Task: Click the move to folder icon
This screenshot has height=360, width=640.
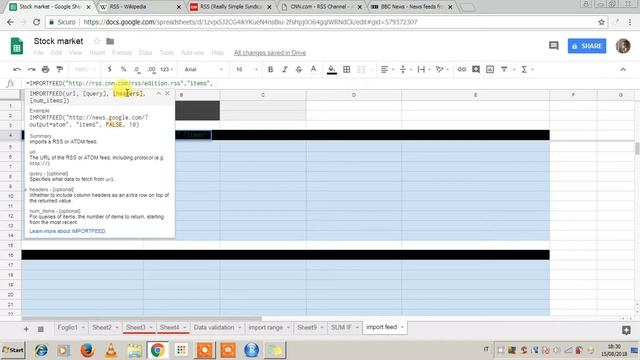Action: [x=110, y=41]
